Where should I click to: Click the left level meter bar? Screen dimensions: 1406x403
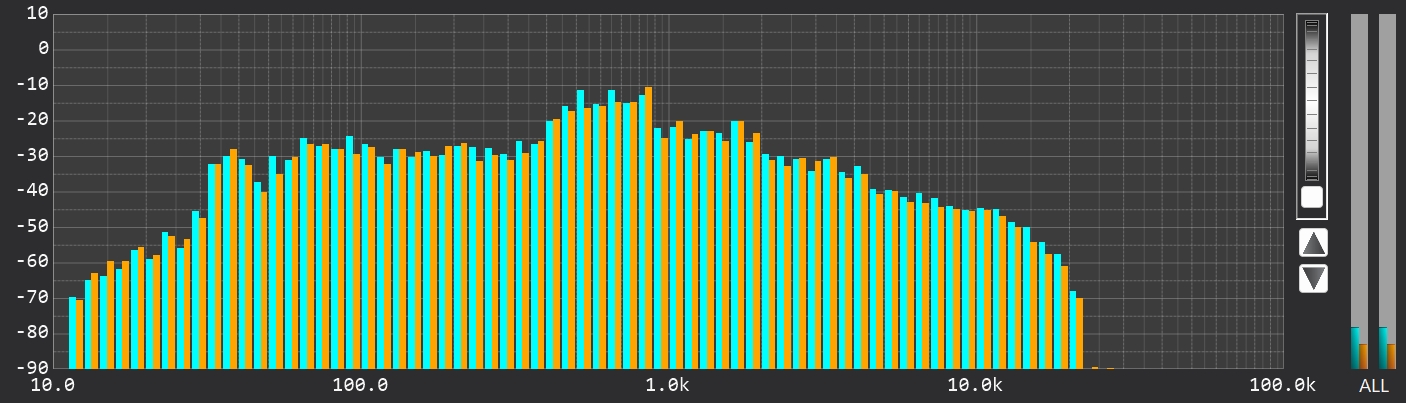pyautogui.click(x=1359, y=190)
